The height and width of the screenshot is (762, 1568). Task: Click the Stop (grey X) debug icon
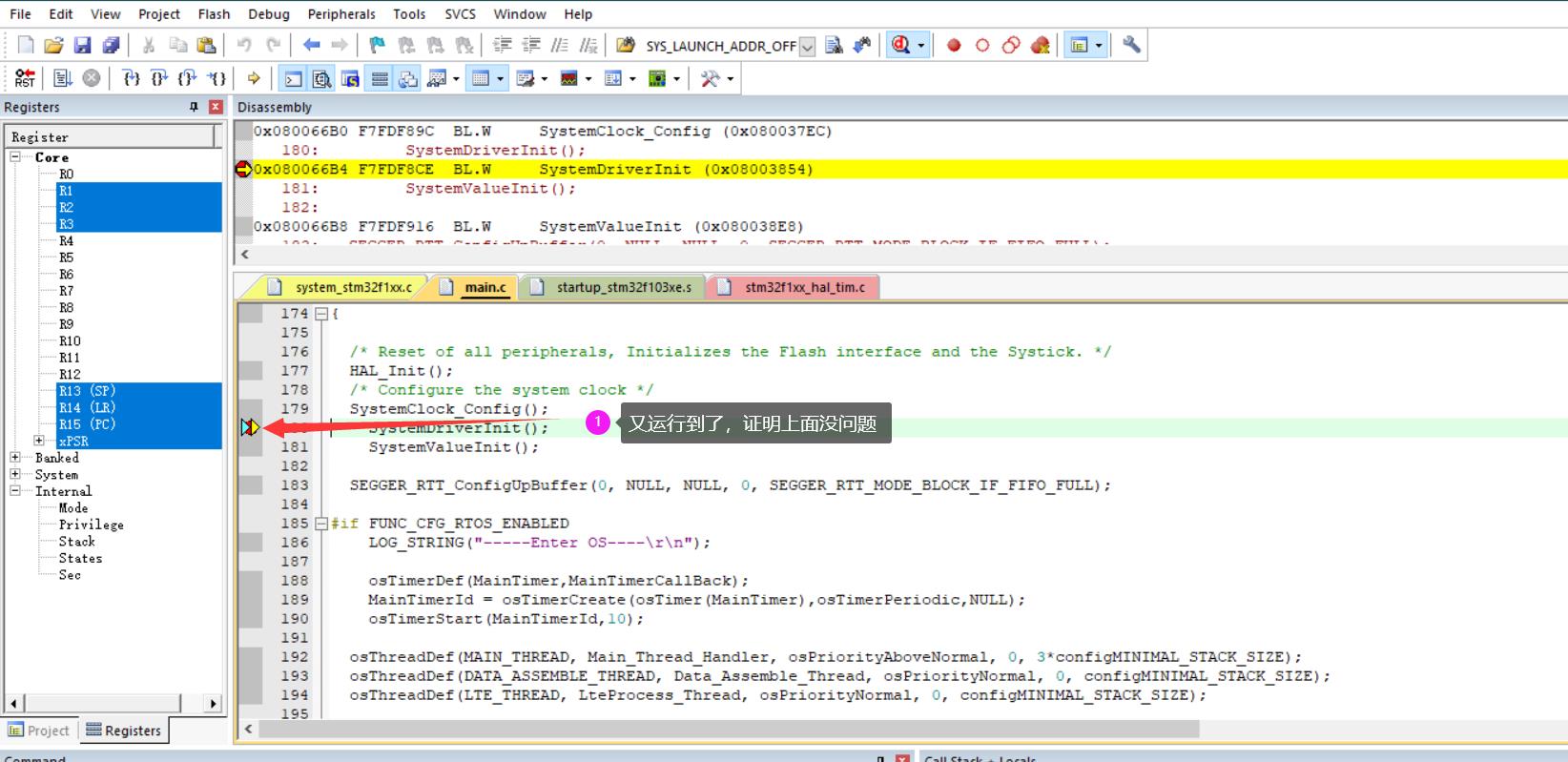point(92,78)
